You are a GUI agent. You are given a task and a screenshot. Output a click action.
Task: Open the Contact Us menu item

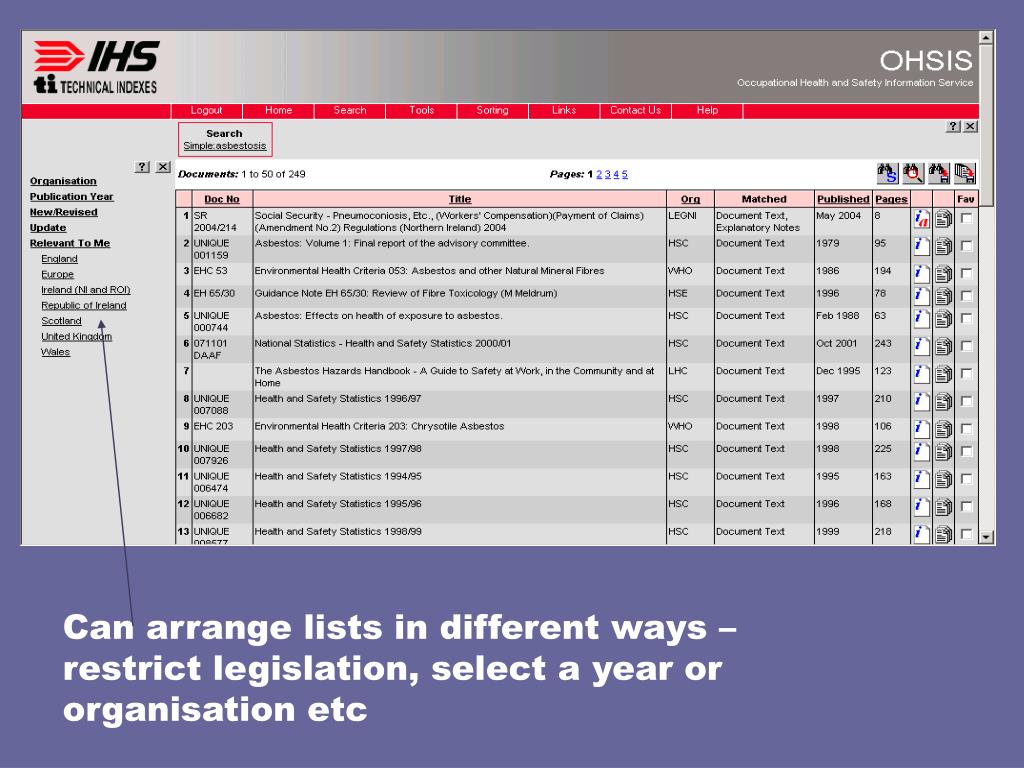coord(635,110)
